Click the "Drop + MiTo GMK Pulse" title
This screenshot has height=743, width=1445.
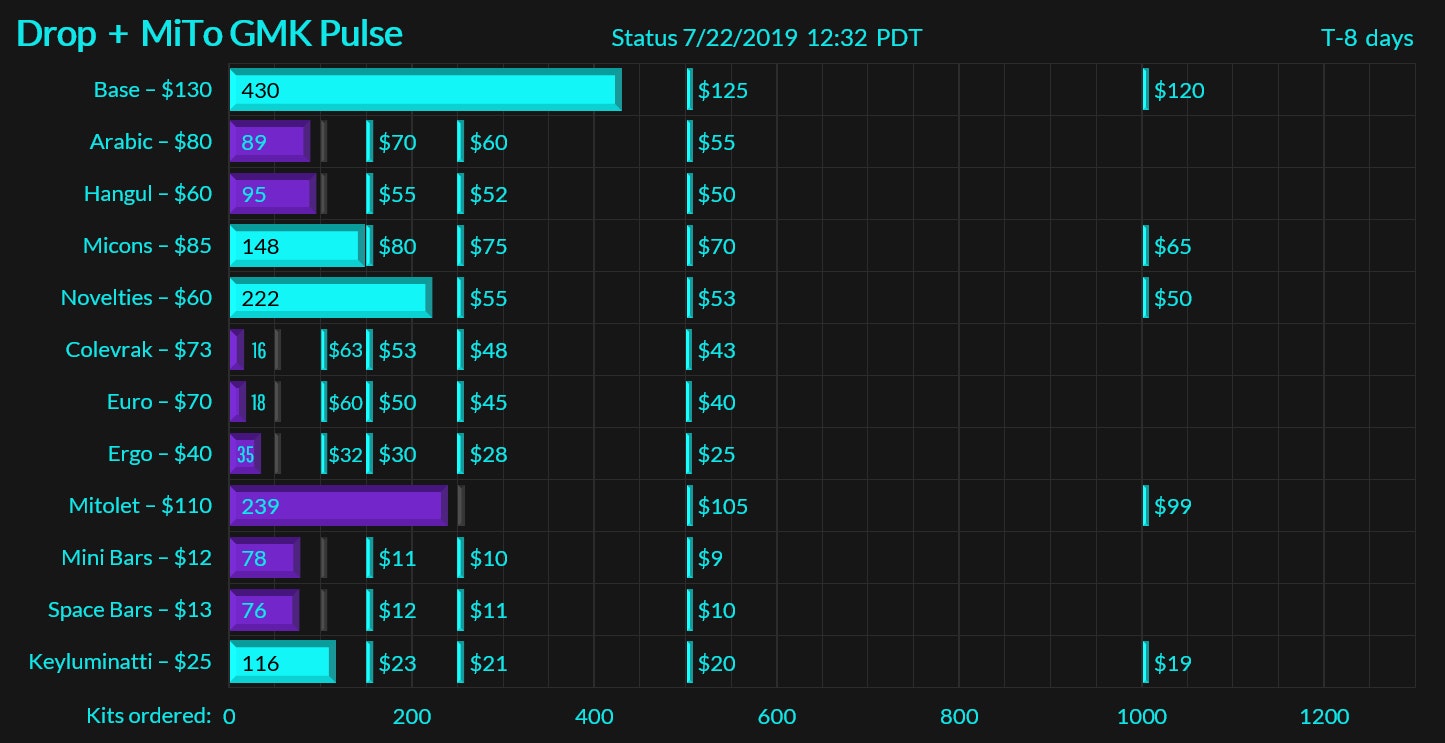(210, 35)
